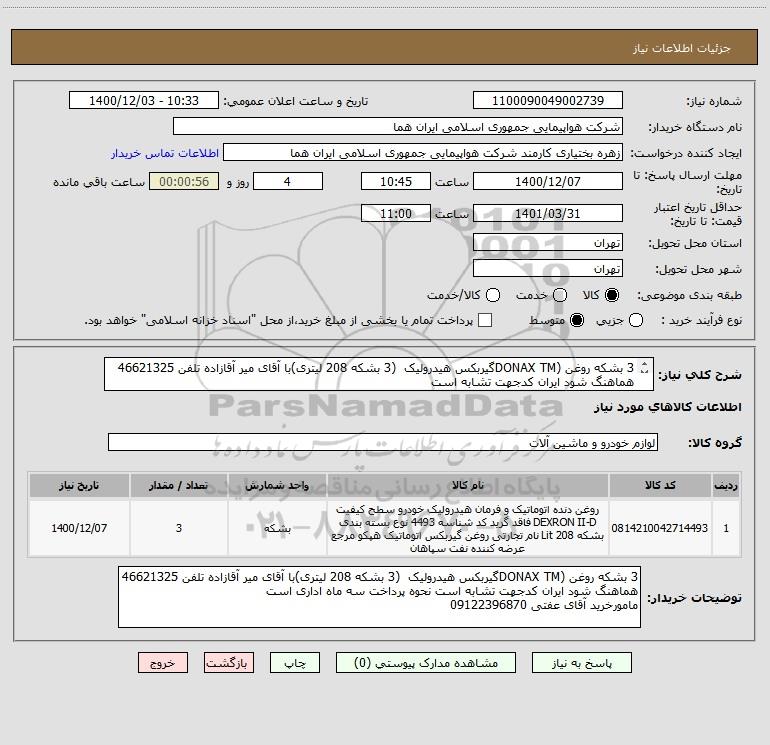Open اطلاعات تماس خریدار link

click(x=165, y=153)
